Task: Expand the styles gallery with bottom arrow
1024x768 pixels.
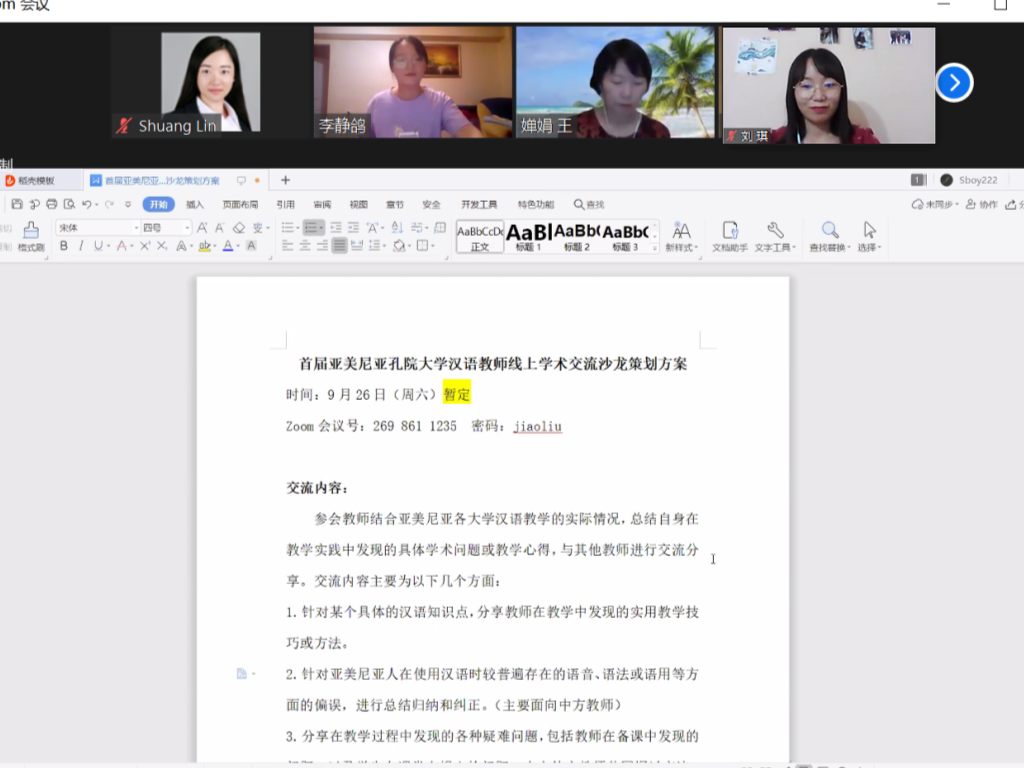Action: (654, 248)
